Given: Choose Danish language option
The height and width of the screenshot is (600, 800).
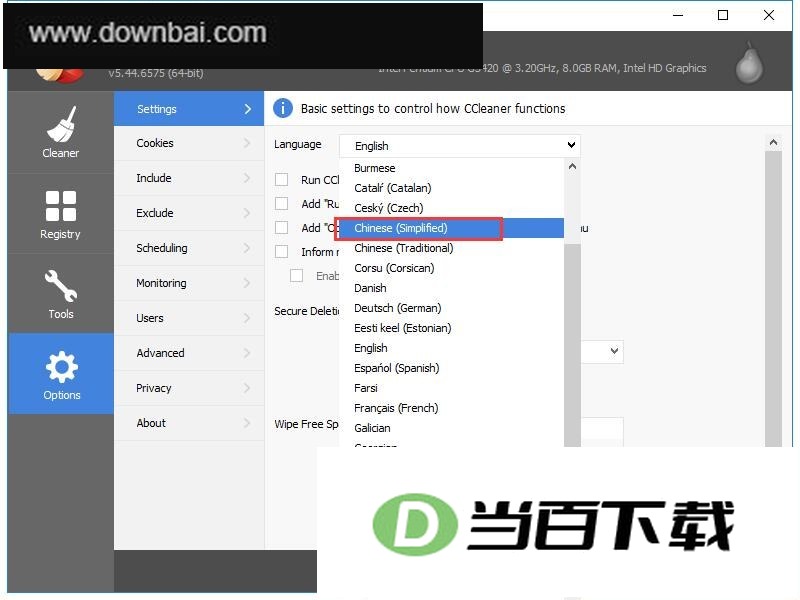Looking at the screenshot, I should 452,288.
